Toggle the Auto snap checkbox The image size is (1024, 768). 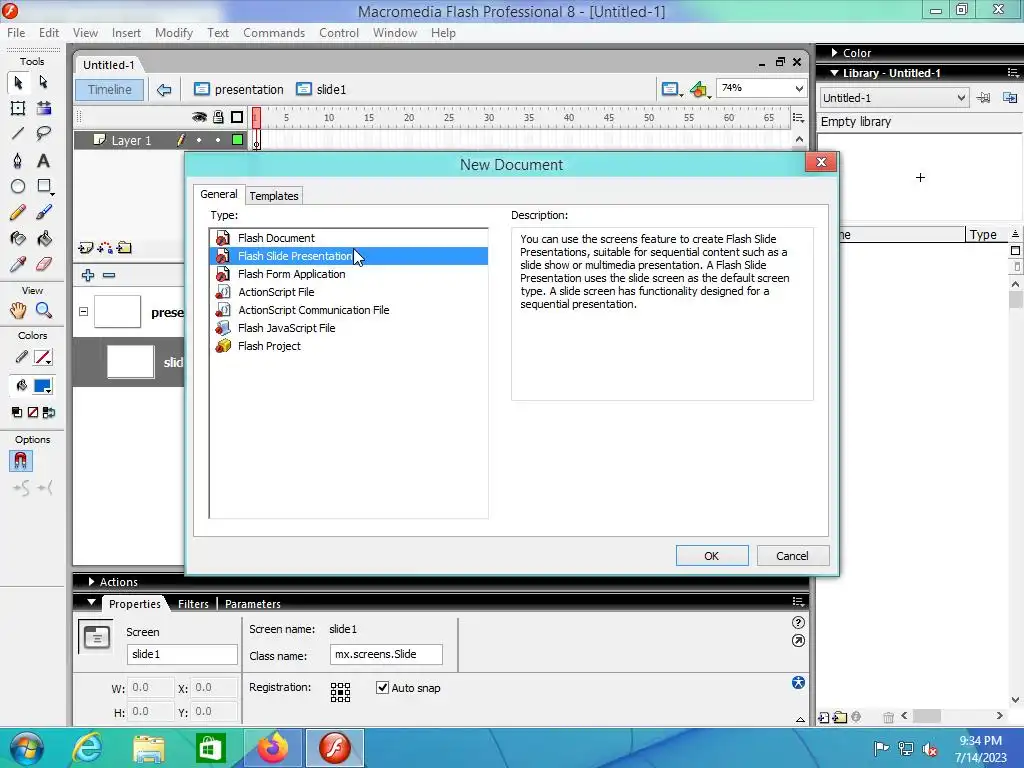pos(383,687)
